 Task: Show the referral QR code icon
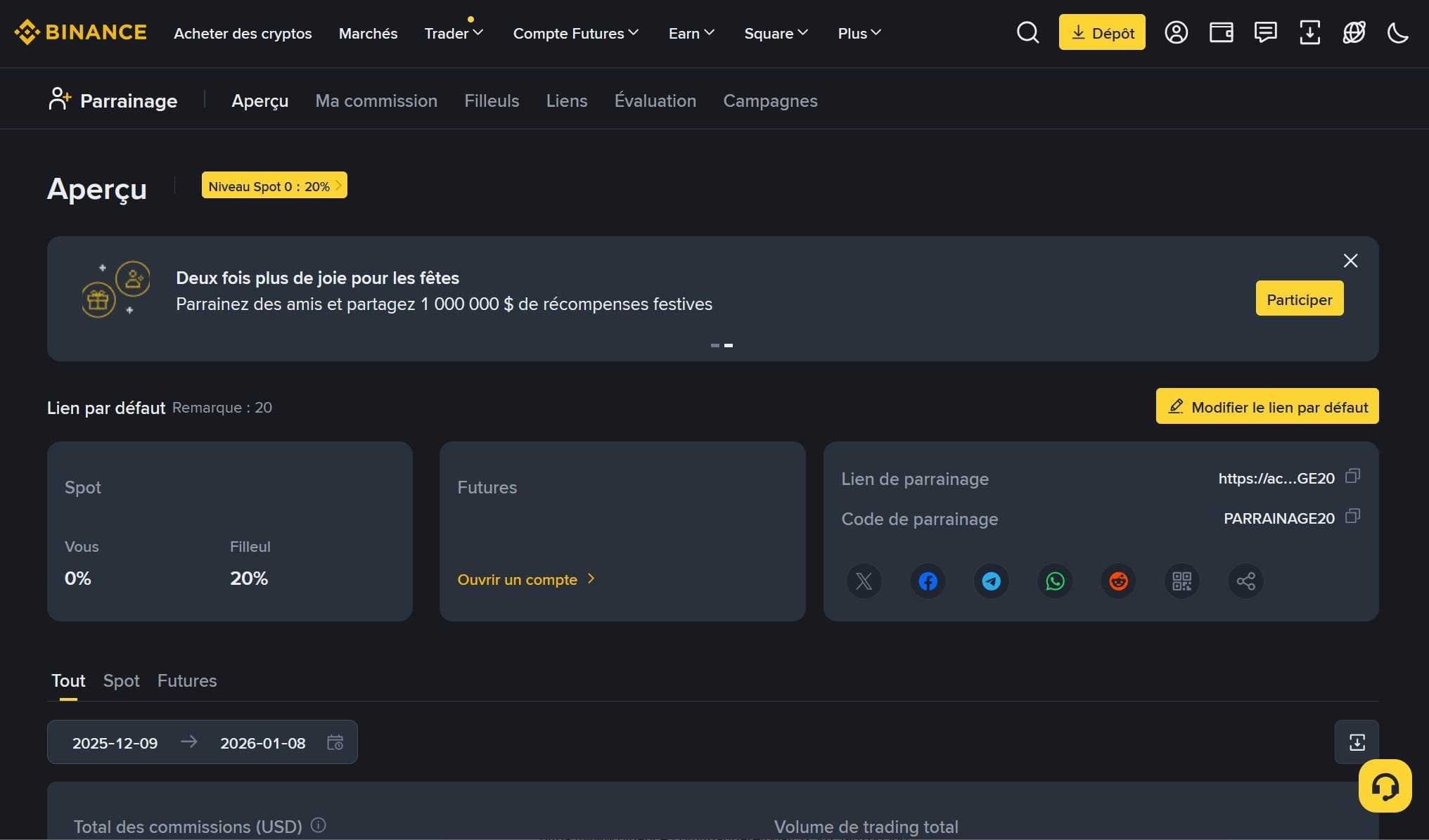(1181, 581)
